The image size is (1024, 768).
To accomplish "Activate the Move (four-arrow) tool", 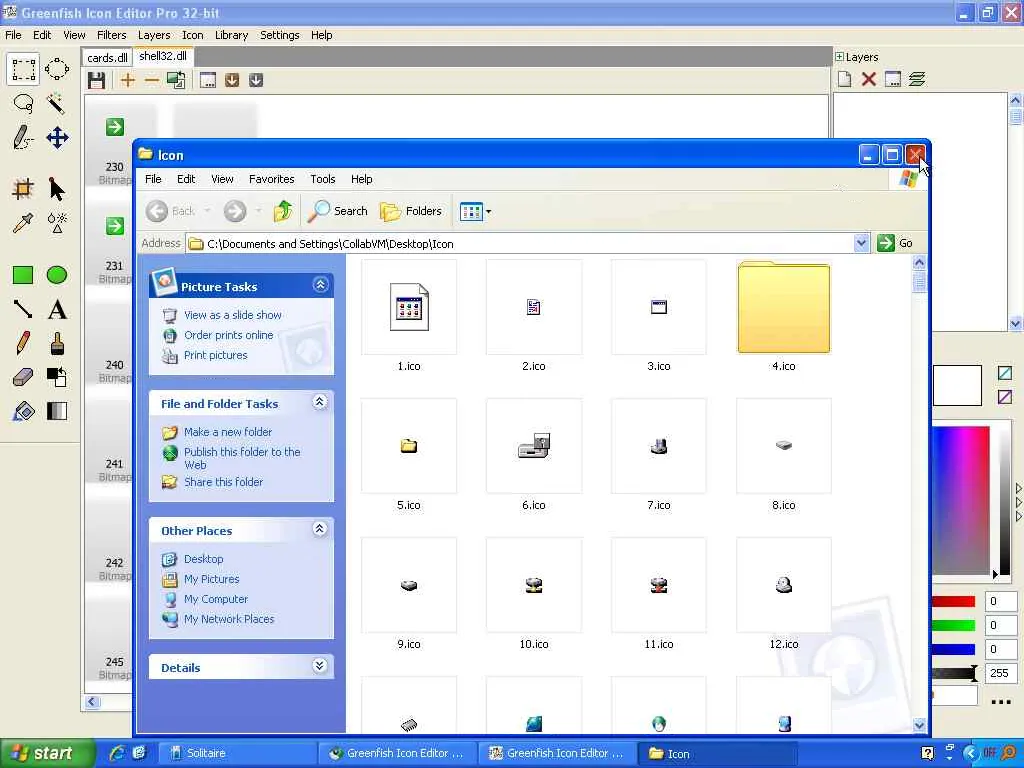I will coord(57,138).
